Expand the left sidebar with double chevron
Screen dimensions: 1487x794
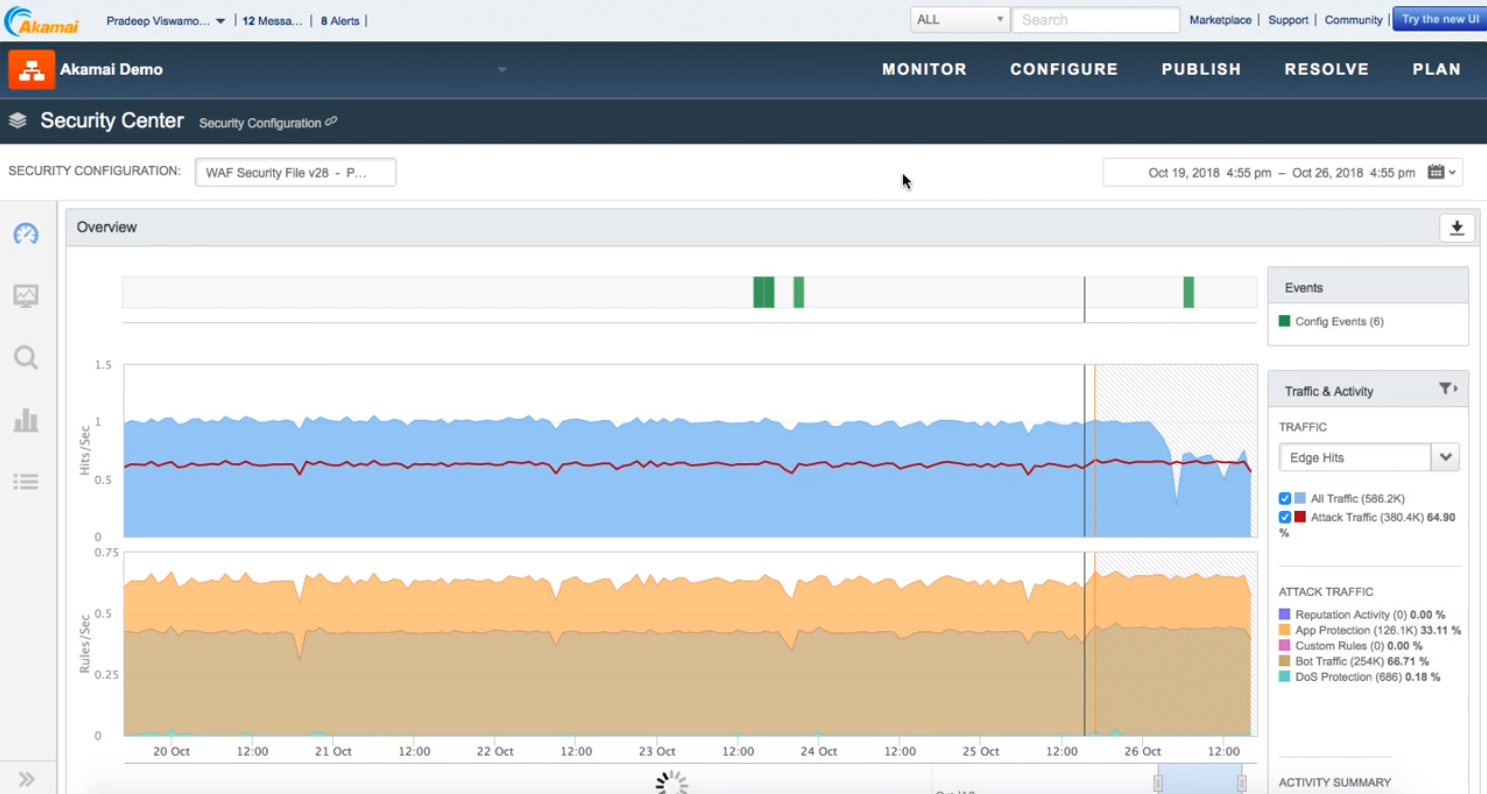(26, 779)
